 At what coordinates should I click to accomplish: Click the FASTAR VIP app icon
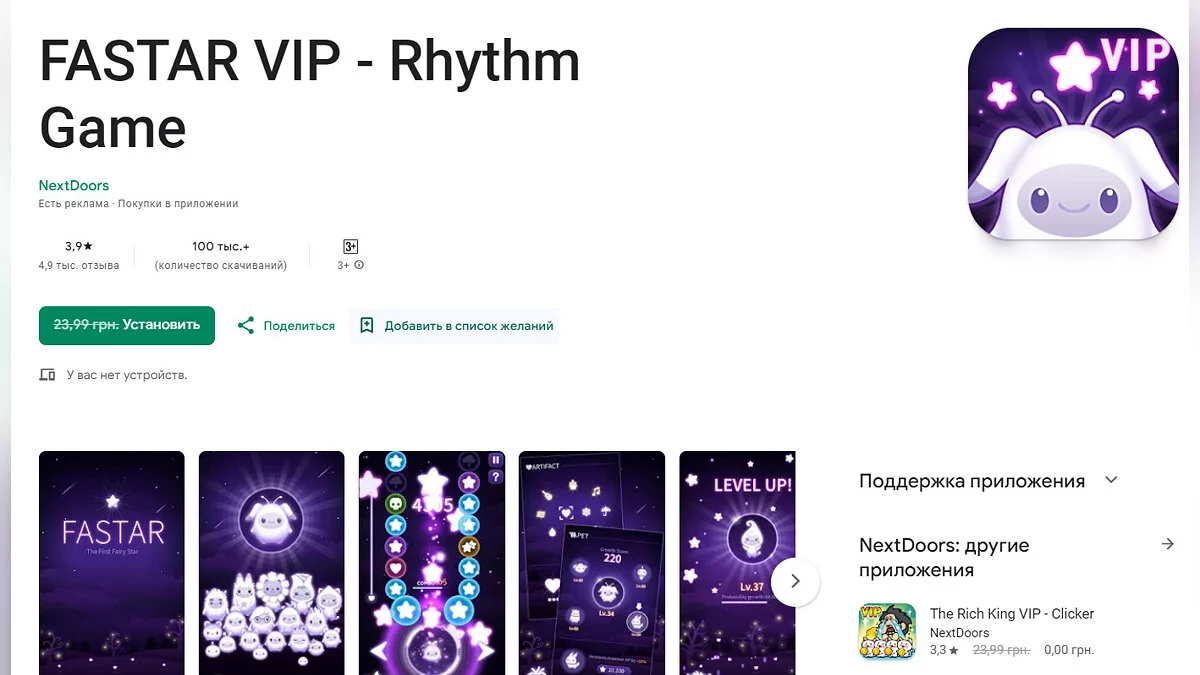(x=1073, y=134)
